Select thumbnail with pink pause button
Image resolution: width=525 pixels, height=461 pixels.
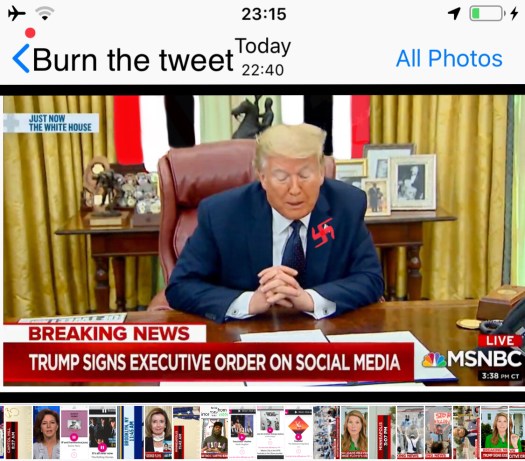point(102,432)
